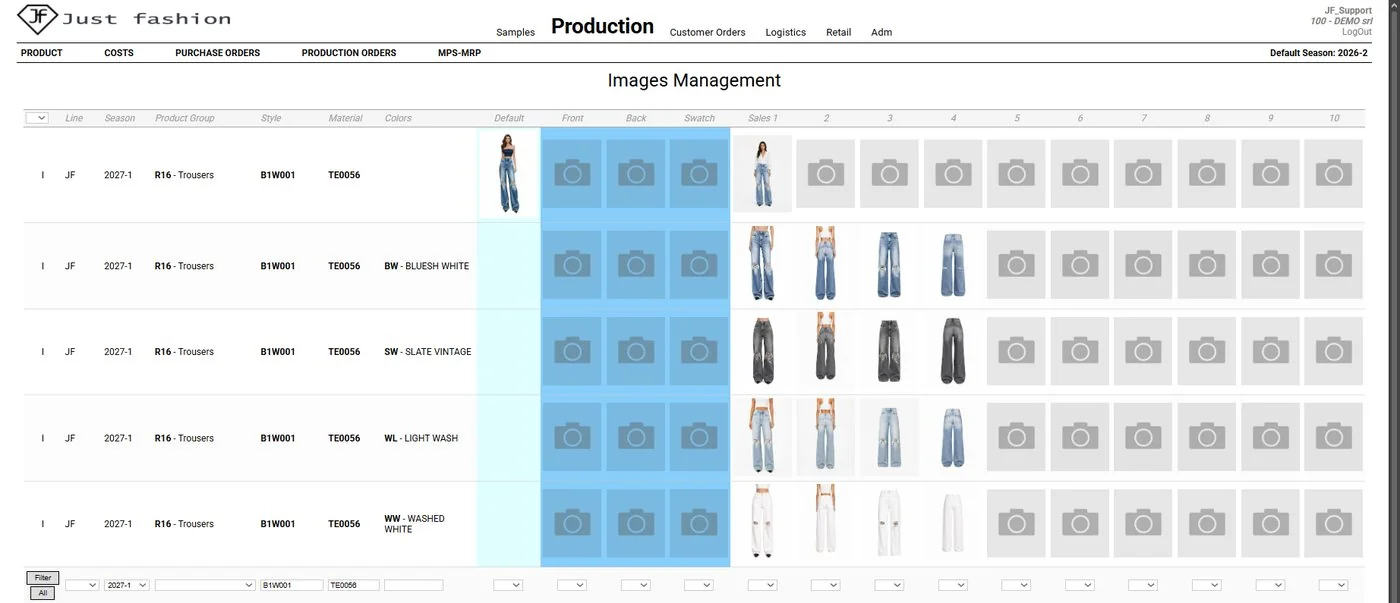Viewport: 1400px width, 603px height.
Task: Click the Style filter field containing B1W001
Action: click(x=292, y=585)
